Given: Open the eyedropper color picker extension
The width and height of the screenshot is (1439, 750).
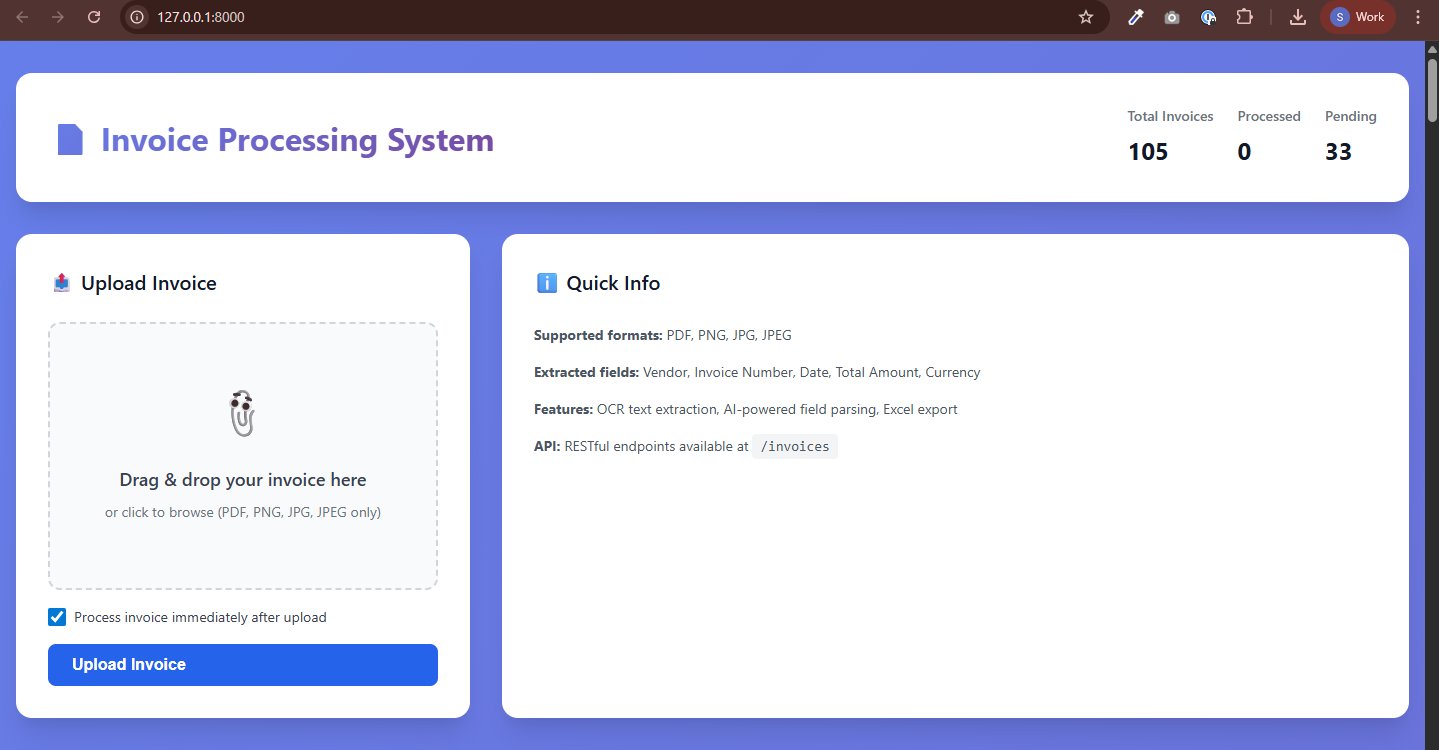Looking at the screenshot, I should point(1136,17).
